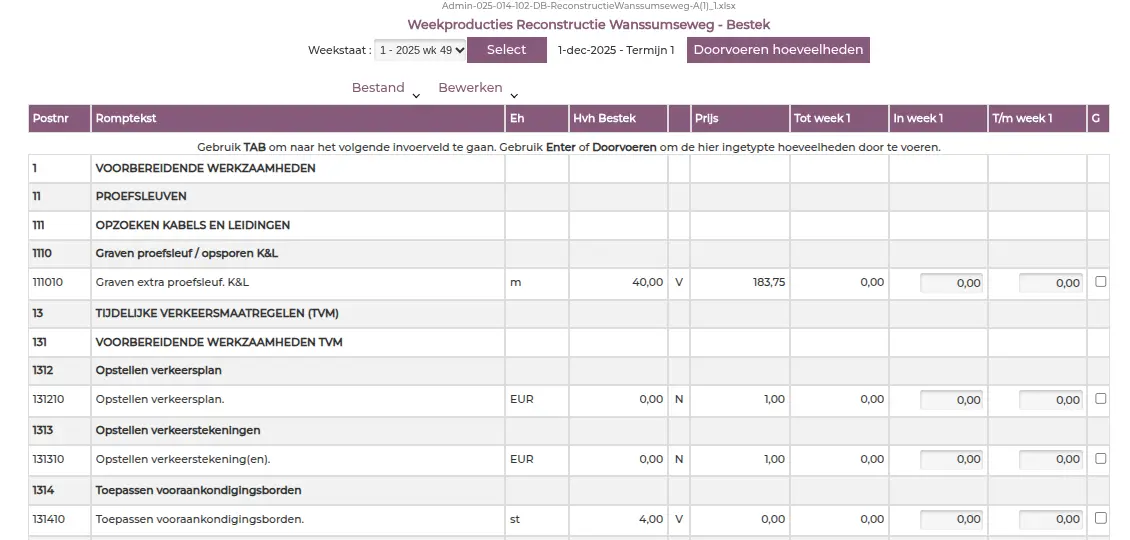Tick the G checkbox for row 131410
Viewport: 1130px width, 540px height.
tap(1100, 518)
